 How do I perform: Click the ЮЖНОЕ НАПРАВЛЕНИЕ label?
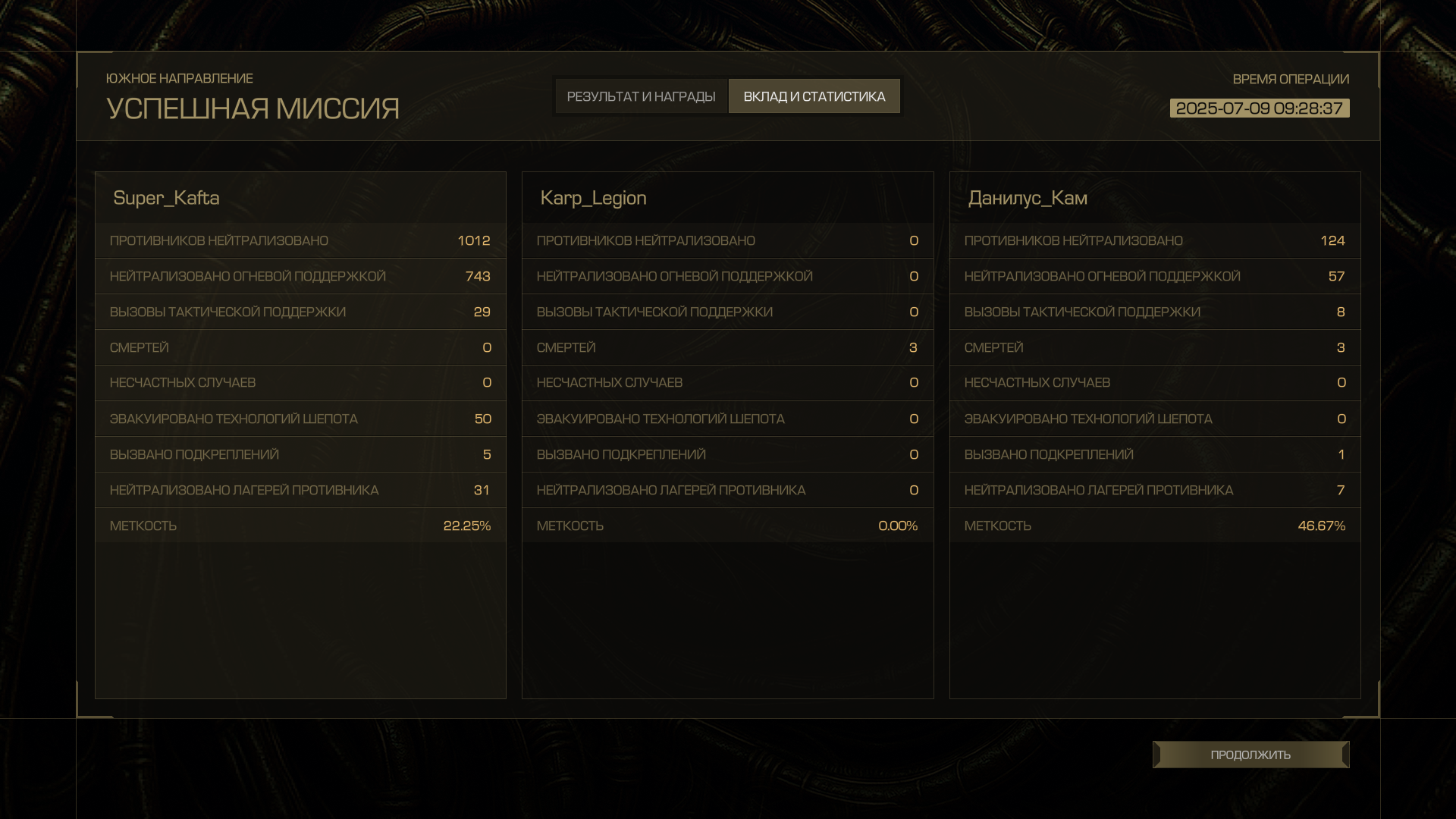tap(180, 79)
